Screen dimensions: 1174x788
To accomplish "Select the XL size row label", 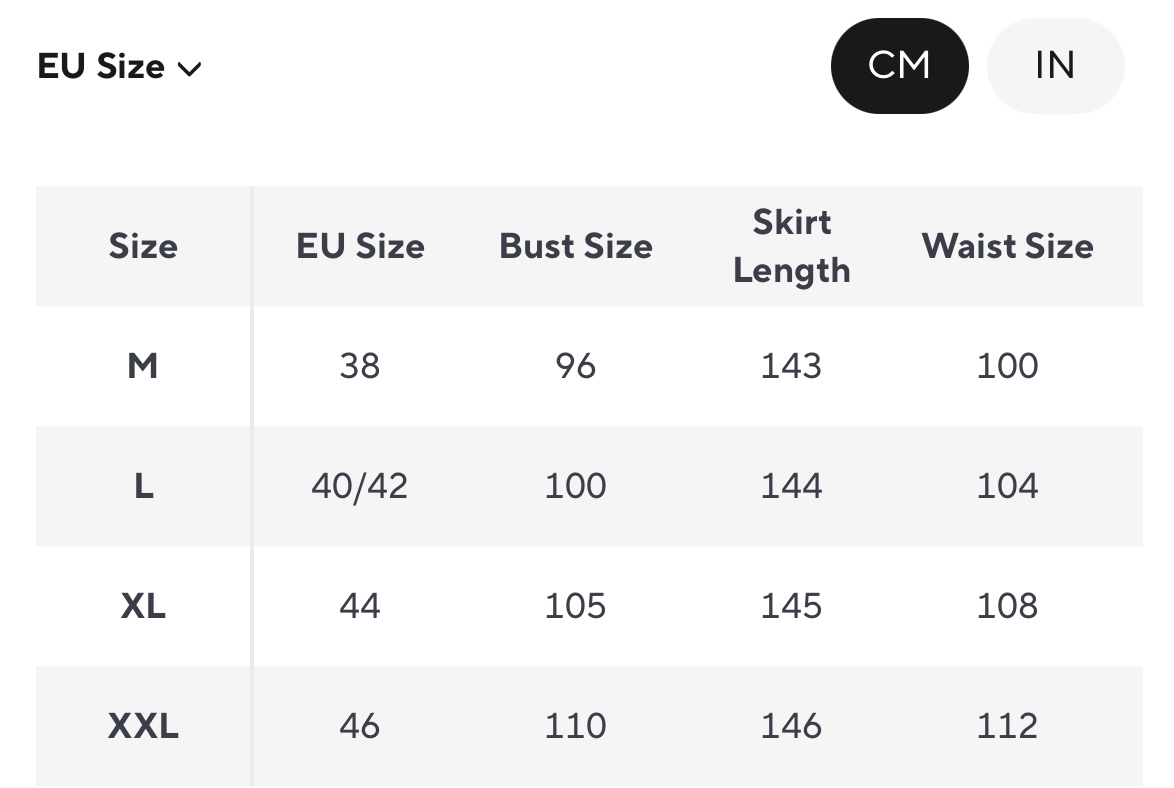I will coord(143,606).
